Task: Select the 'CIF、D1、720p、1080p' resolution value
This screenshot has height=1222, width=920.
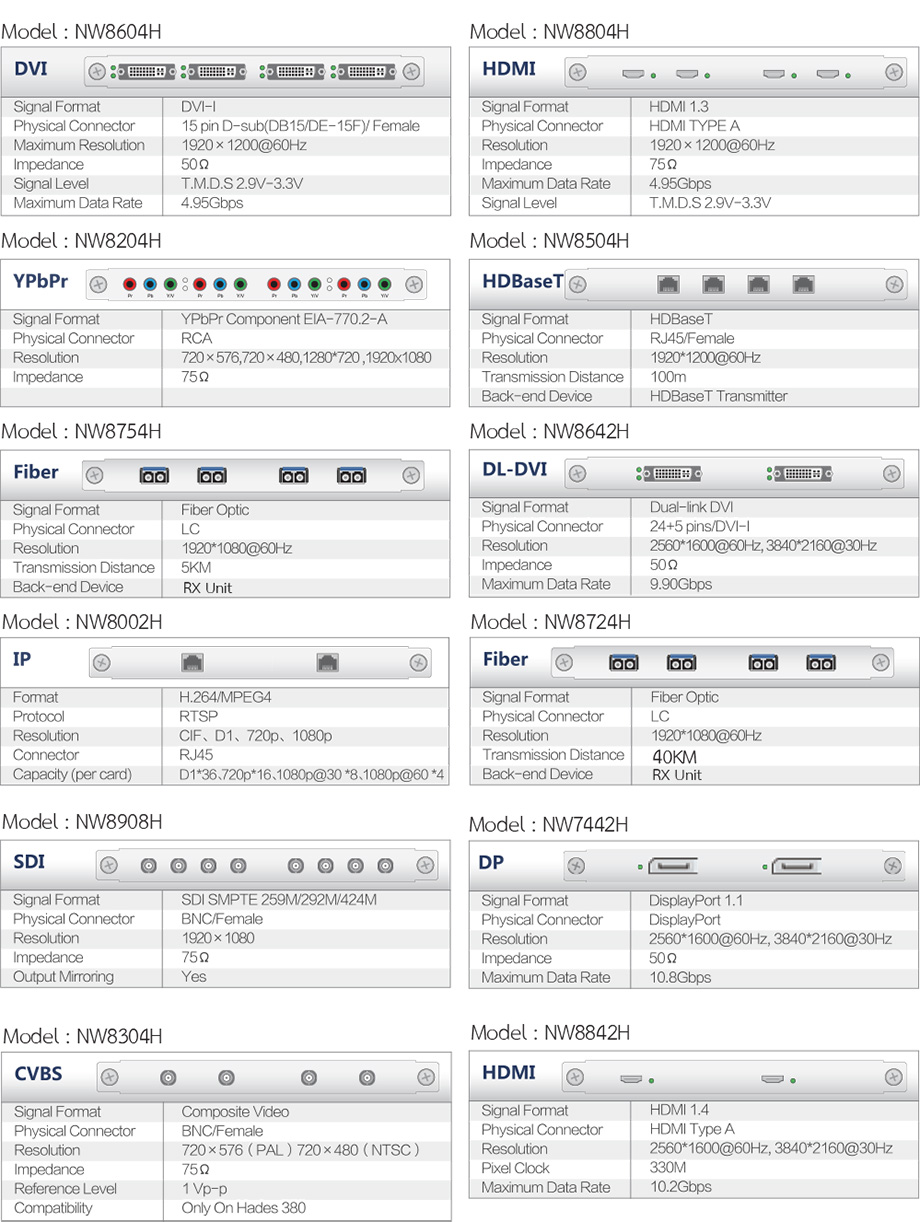Action: (x=256, y=736)
